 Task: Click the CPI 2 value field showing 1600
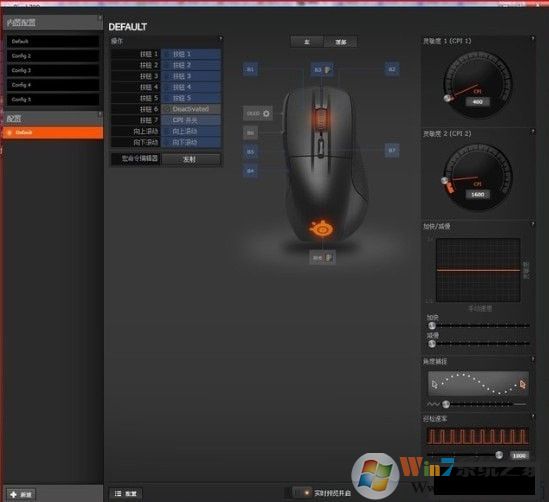point(478,194)
